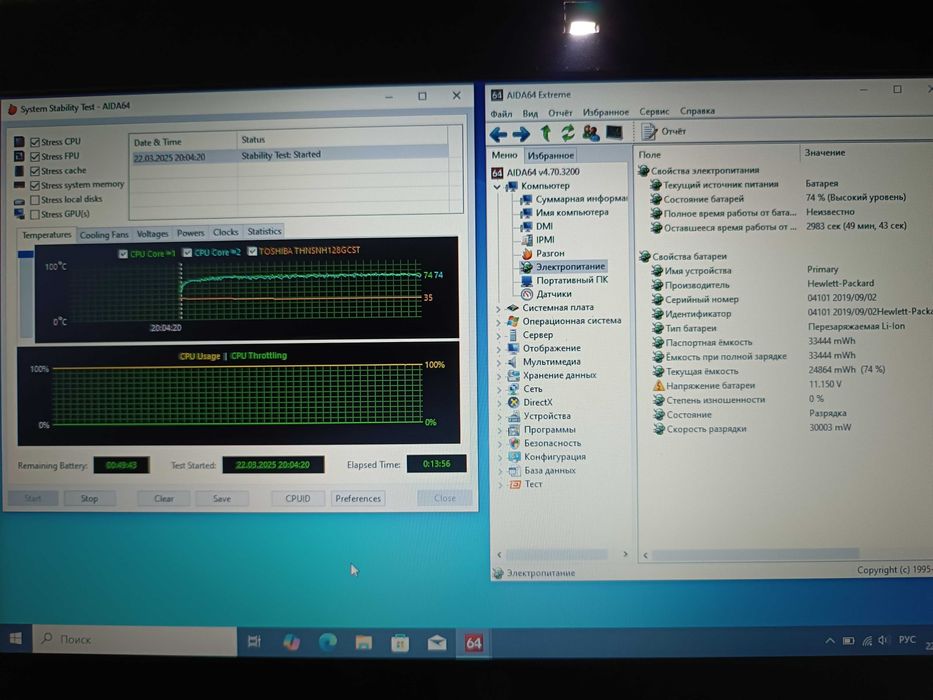Image resolution: width=933 pixels, height=700 pixels.
Task: Select Разгон overclock tree item
Action: pyautogui.click(x=543, y=254)
